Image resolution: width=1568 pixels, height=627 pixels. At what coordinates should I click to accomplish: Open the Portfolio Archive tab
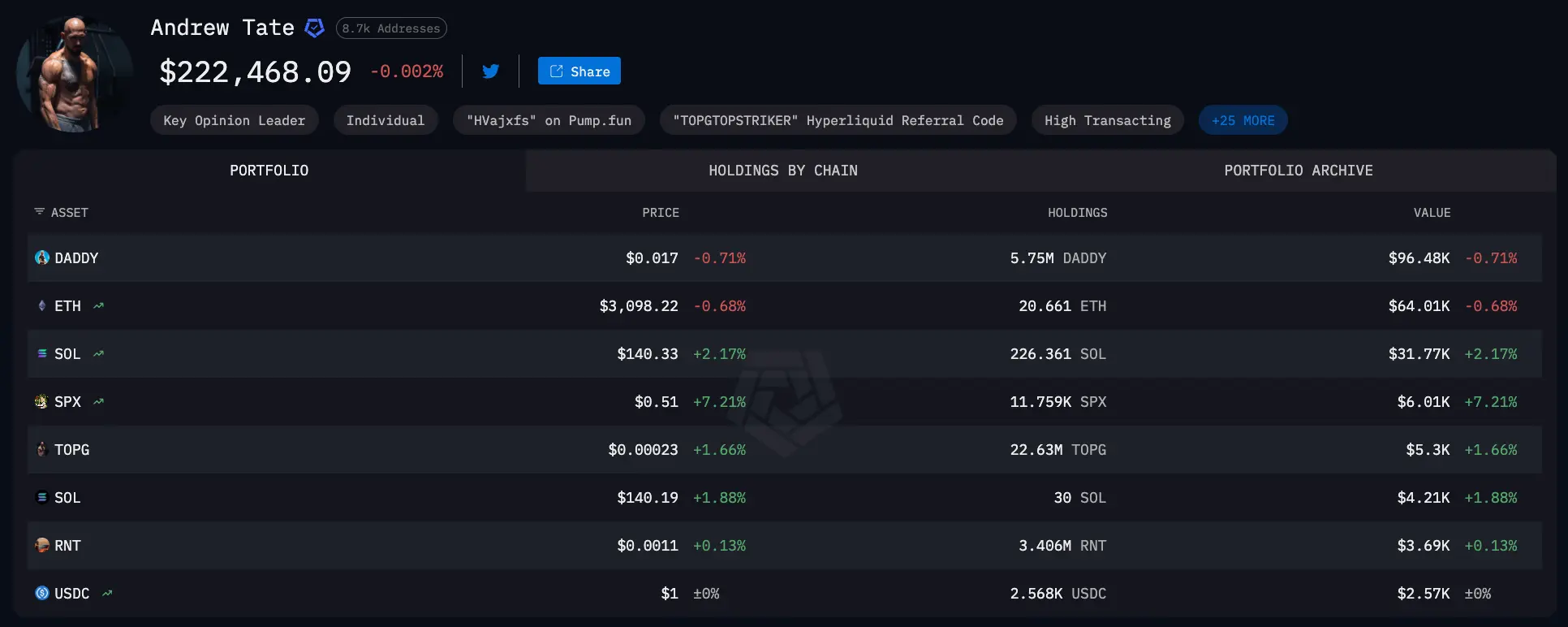click(x=1298, y=171)
